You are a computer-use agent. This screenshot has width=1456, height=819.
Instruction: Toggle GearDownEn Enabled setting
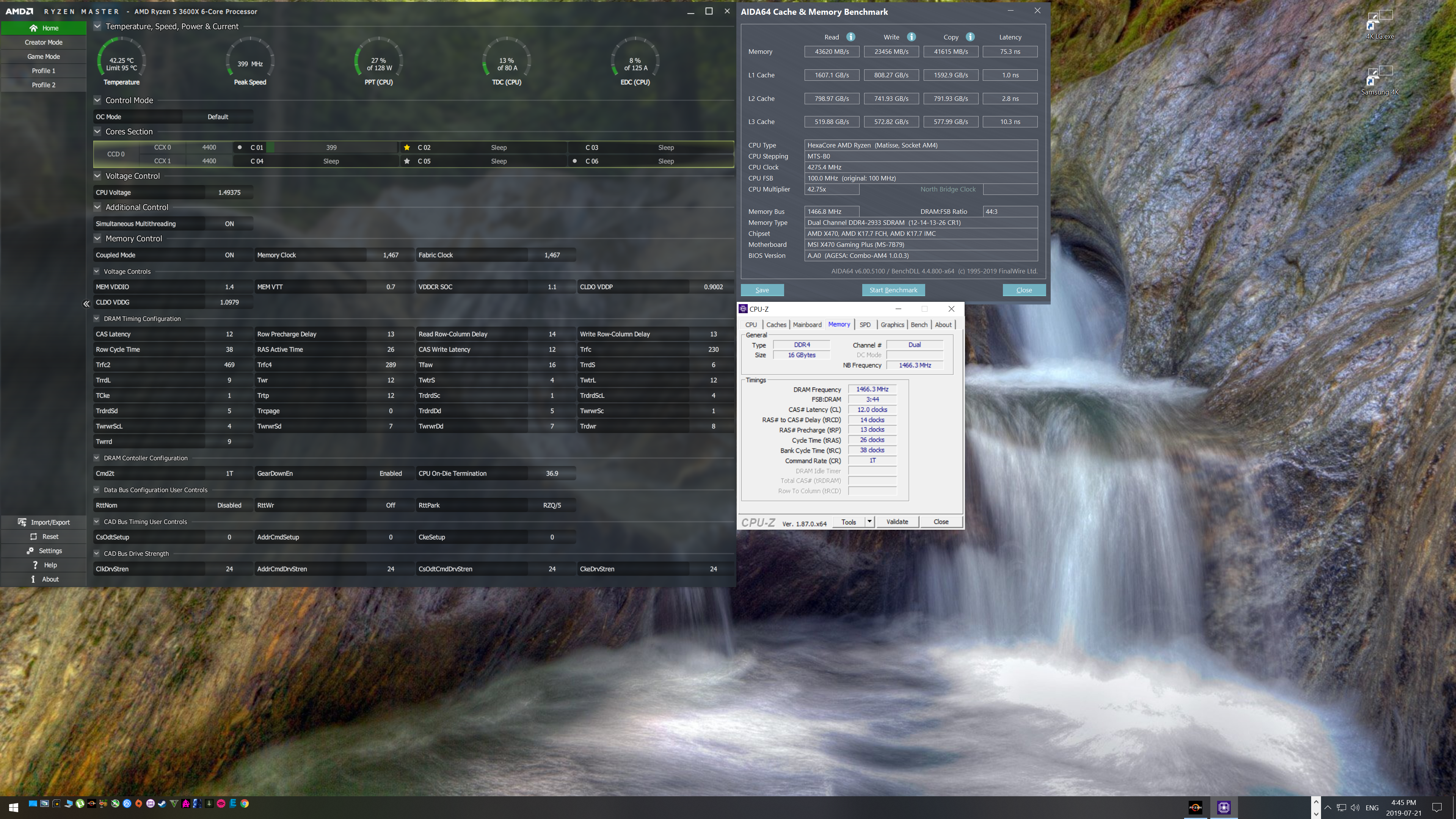click(390, 474)
